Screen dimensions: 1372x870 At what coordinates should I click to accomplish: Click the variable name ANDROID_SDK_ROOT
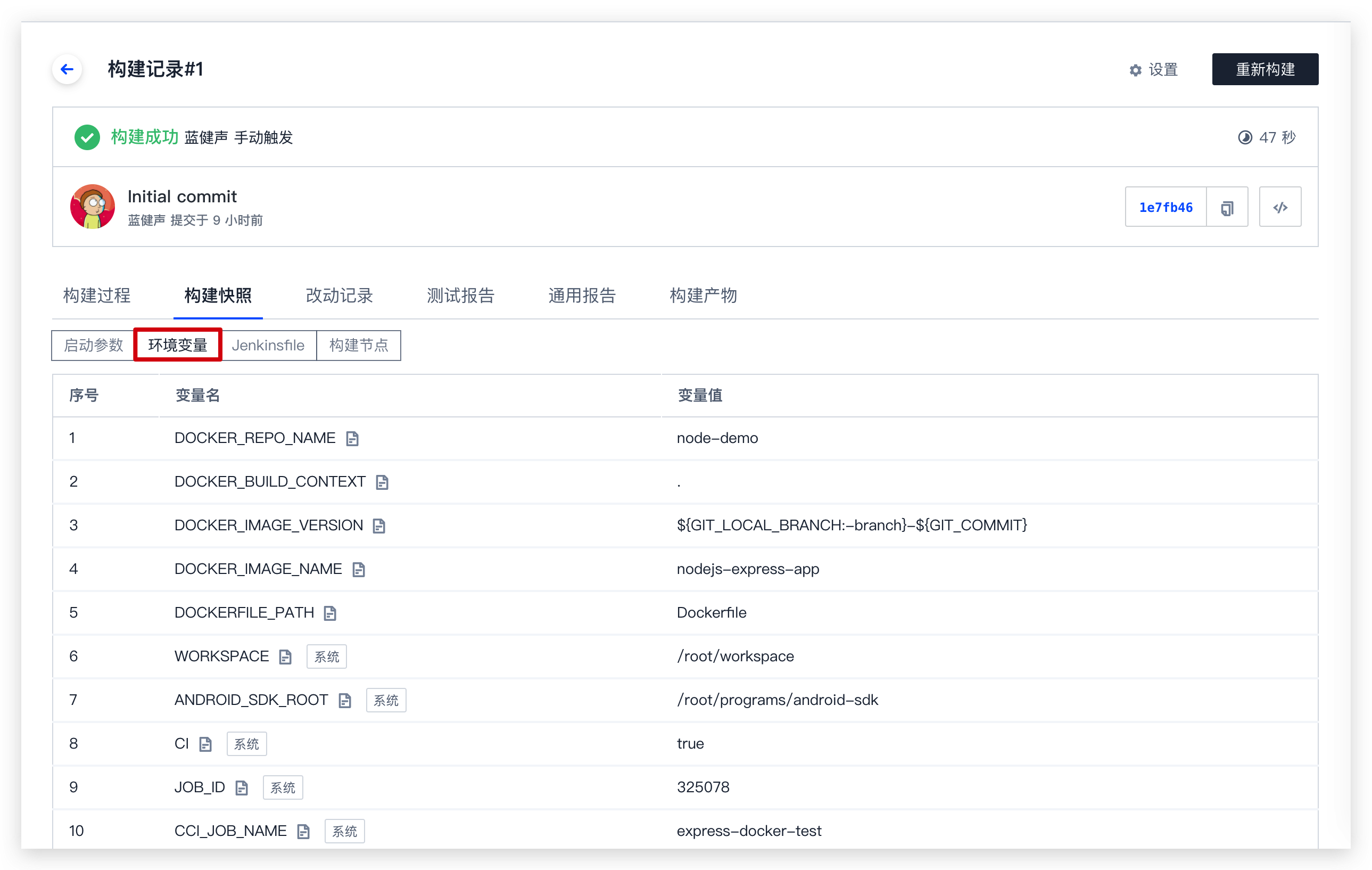click(251, 700)
